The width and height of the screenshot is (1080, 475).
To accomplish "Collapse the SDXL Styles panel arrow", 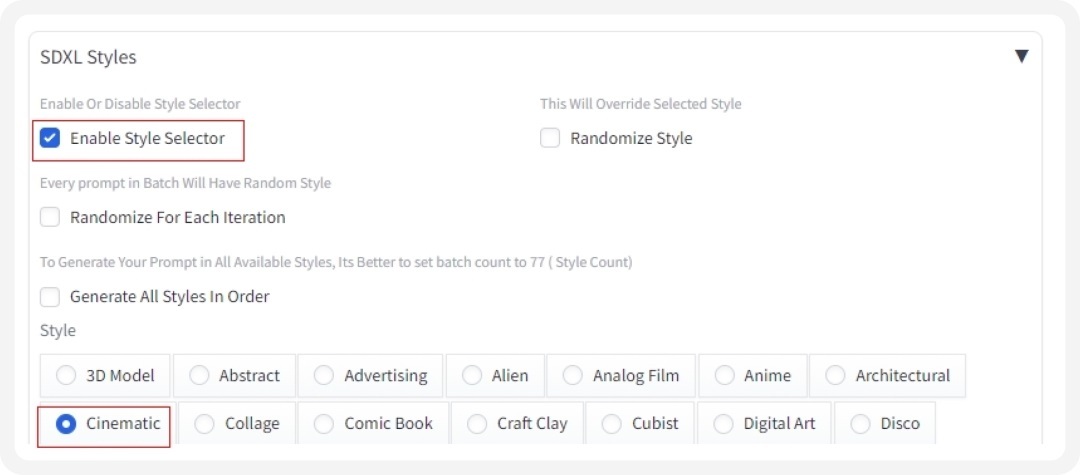I will tap(1021, 56).
